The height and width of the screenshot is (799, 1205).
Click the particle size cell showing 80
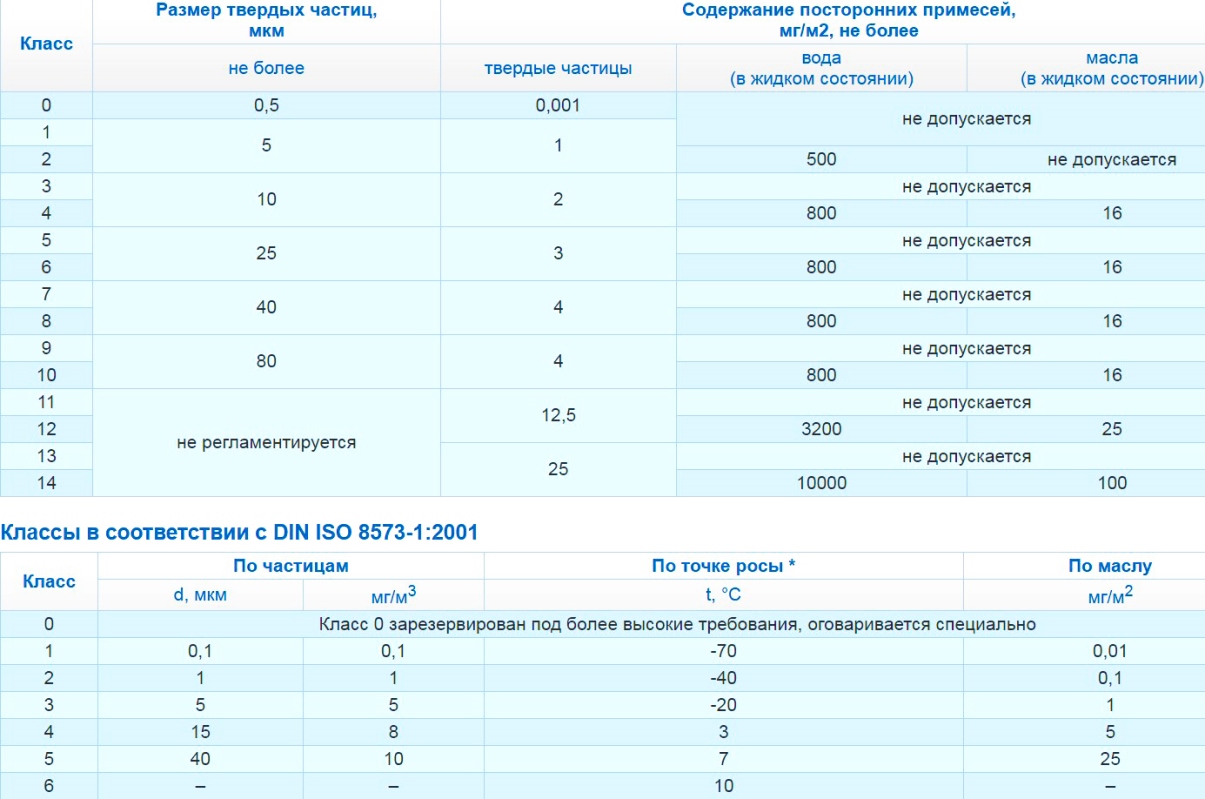[265, 361]
